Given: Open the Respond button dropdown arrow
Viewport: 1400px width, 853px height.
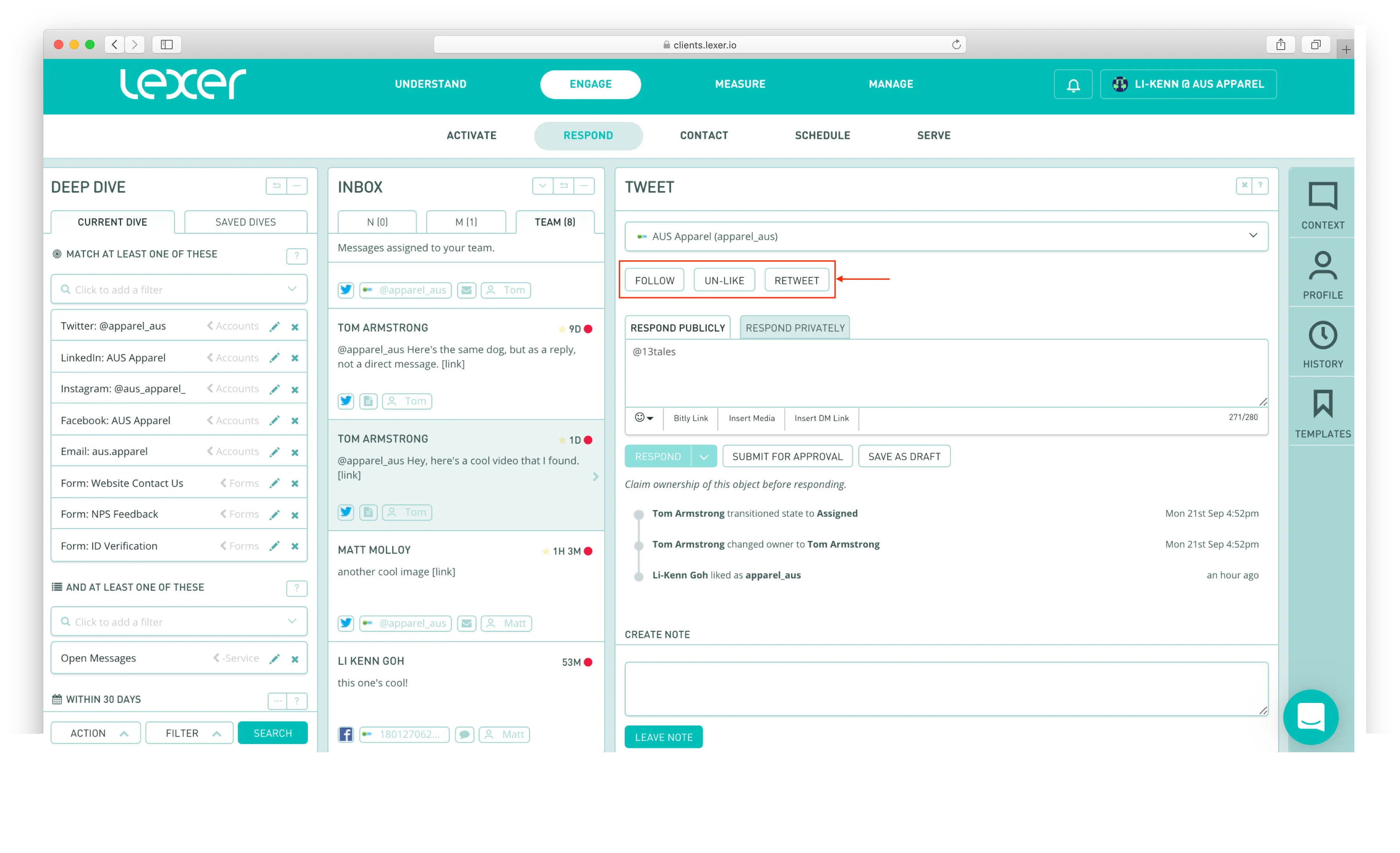Looking at the screenshot, I should click(704, 457).
